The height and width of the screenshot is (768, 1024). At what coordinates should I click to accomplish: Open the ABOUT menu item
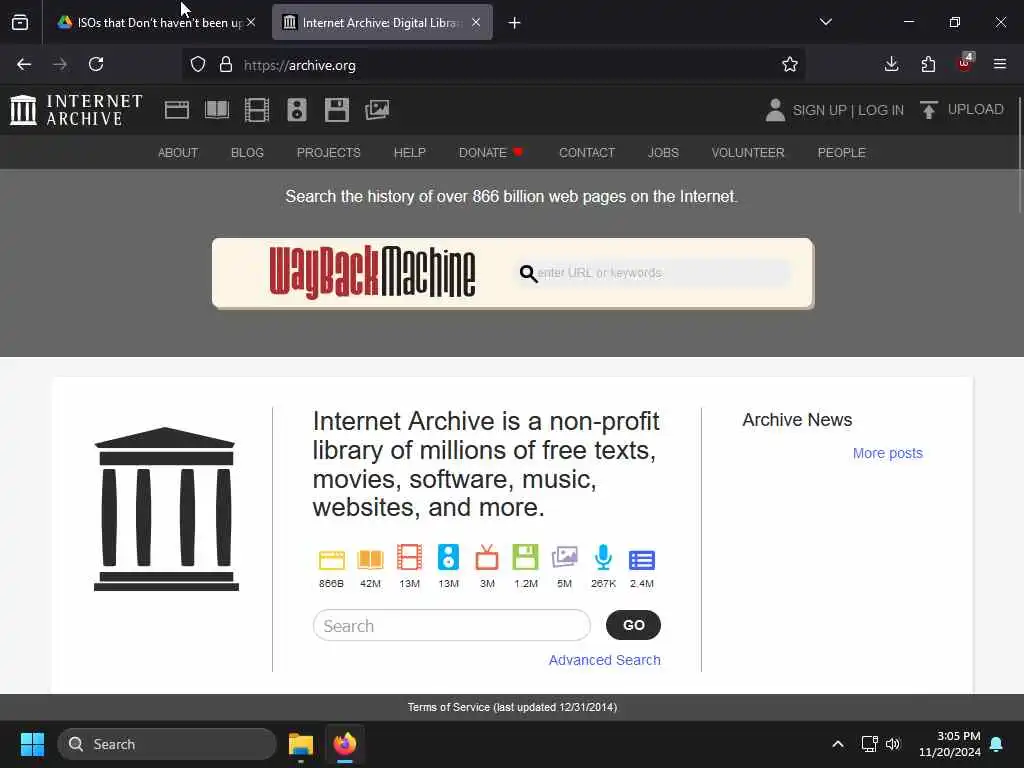(x=178, y=152)
